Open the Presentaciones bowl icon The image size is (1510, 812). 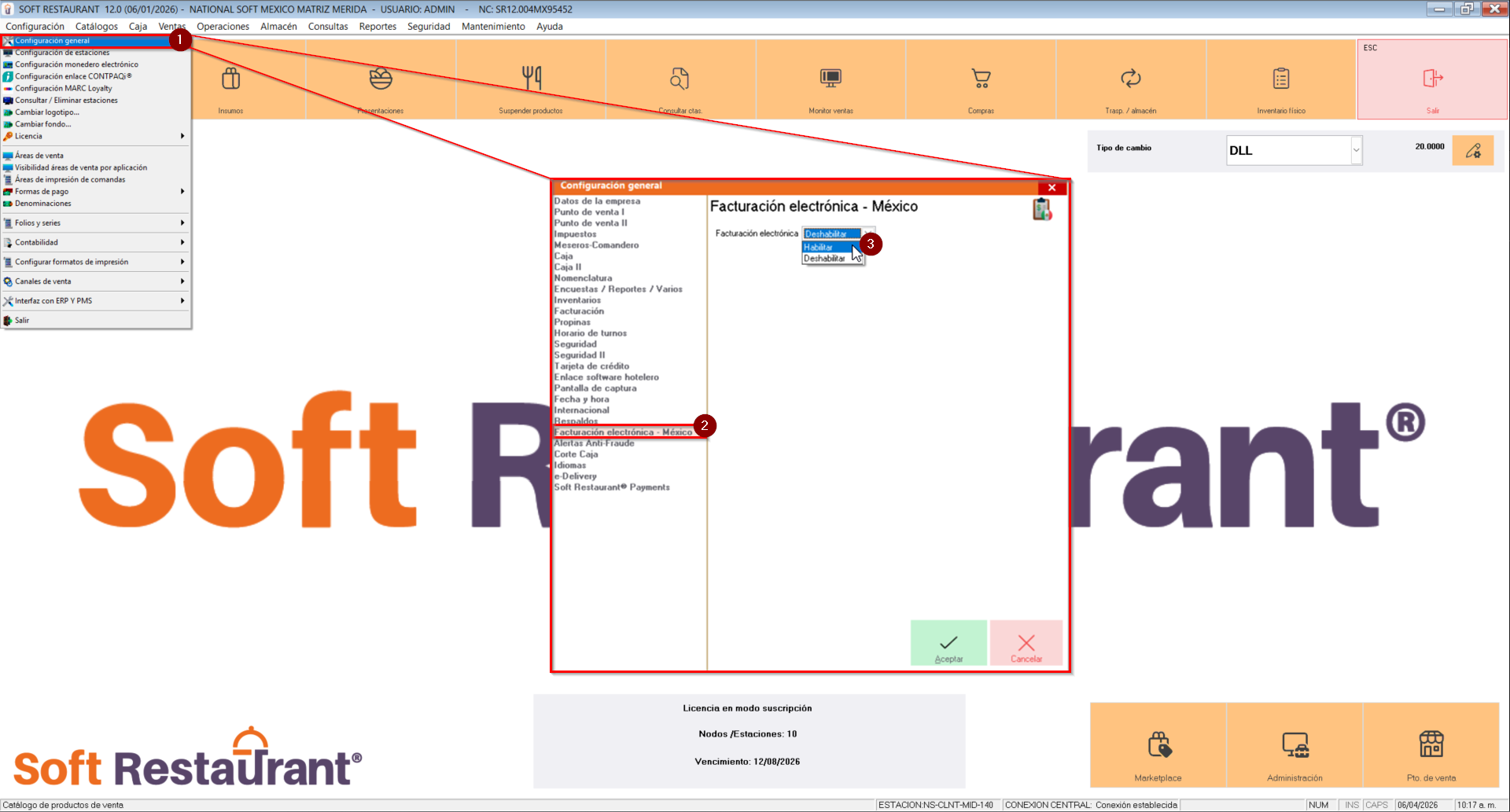(x=381, y=79)
